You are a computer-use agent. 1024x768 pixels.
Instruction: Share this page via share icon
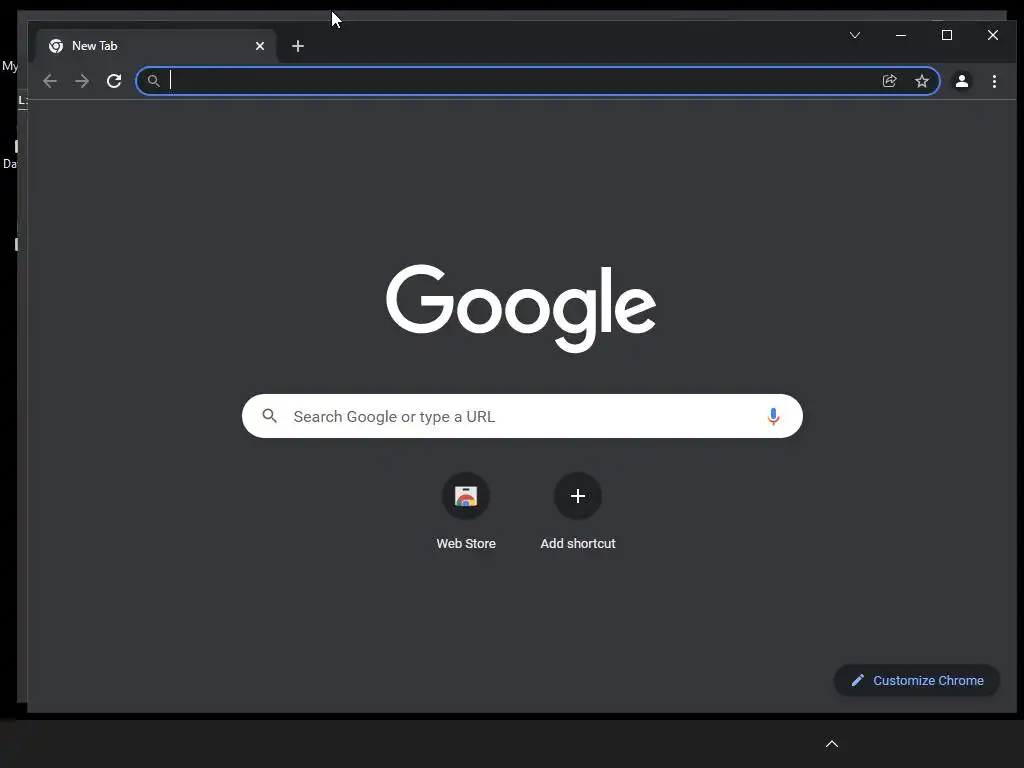coord(889,81)
